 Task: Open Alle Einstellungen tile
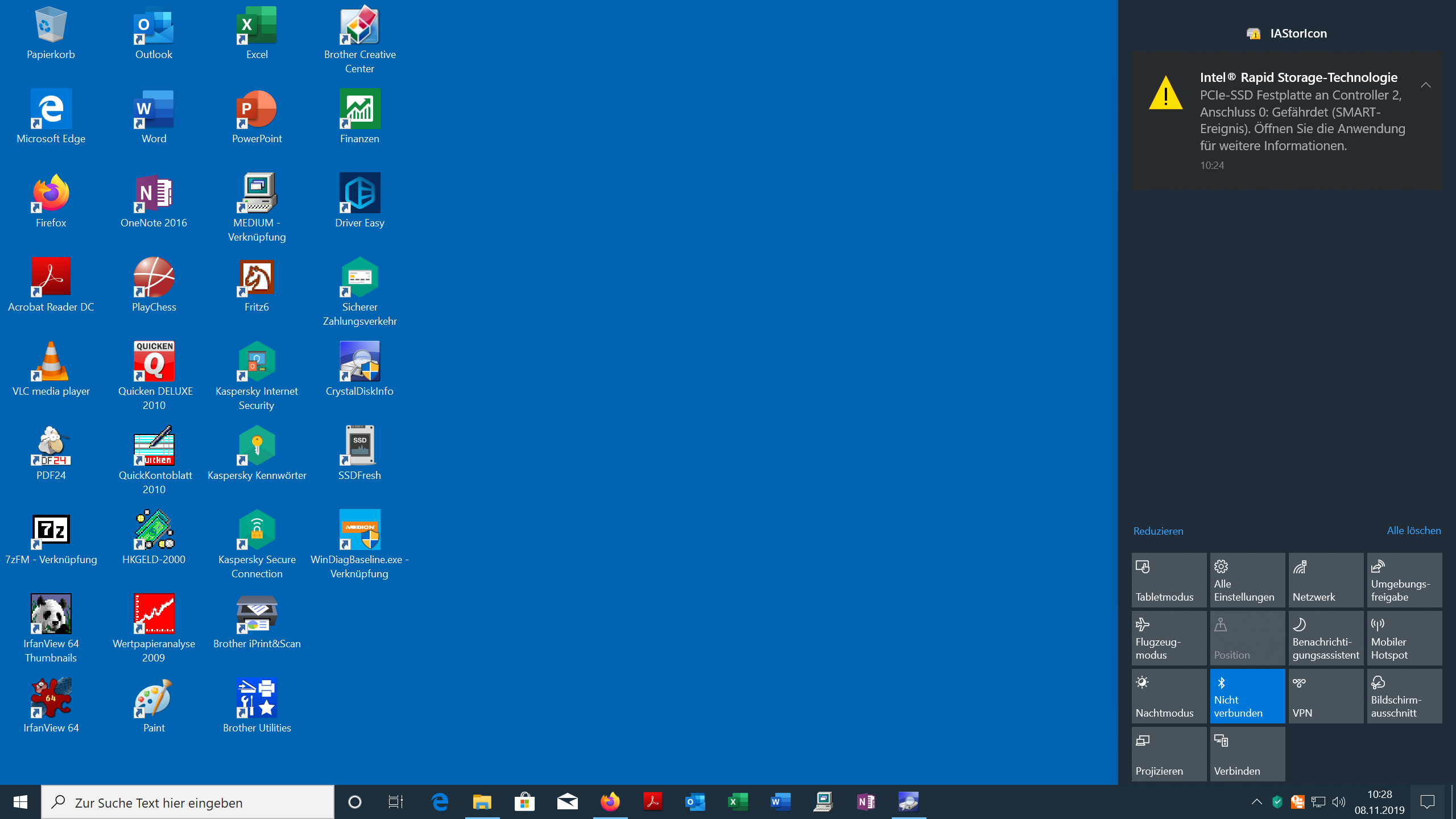1247,580
